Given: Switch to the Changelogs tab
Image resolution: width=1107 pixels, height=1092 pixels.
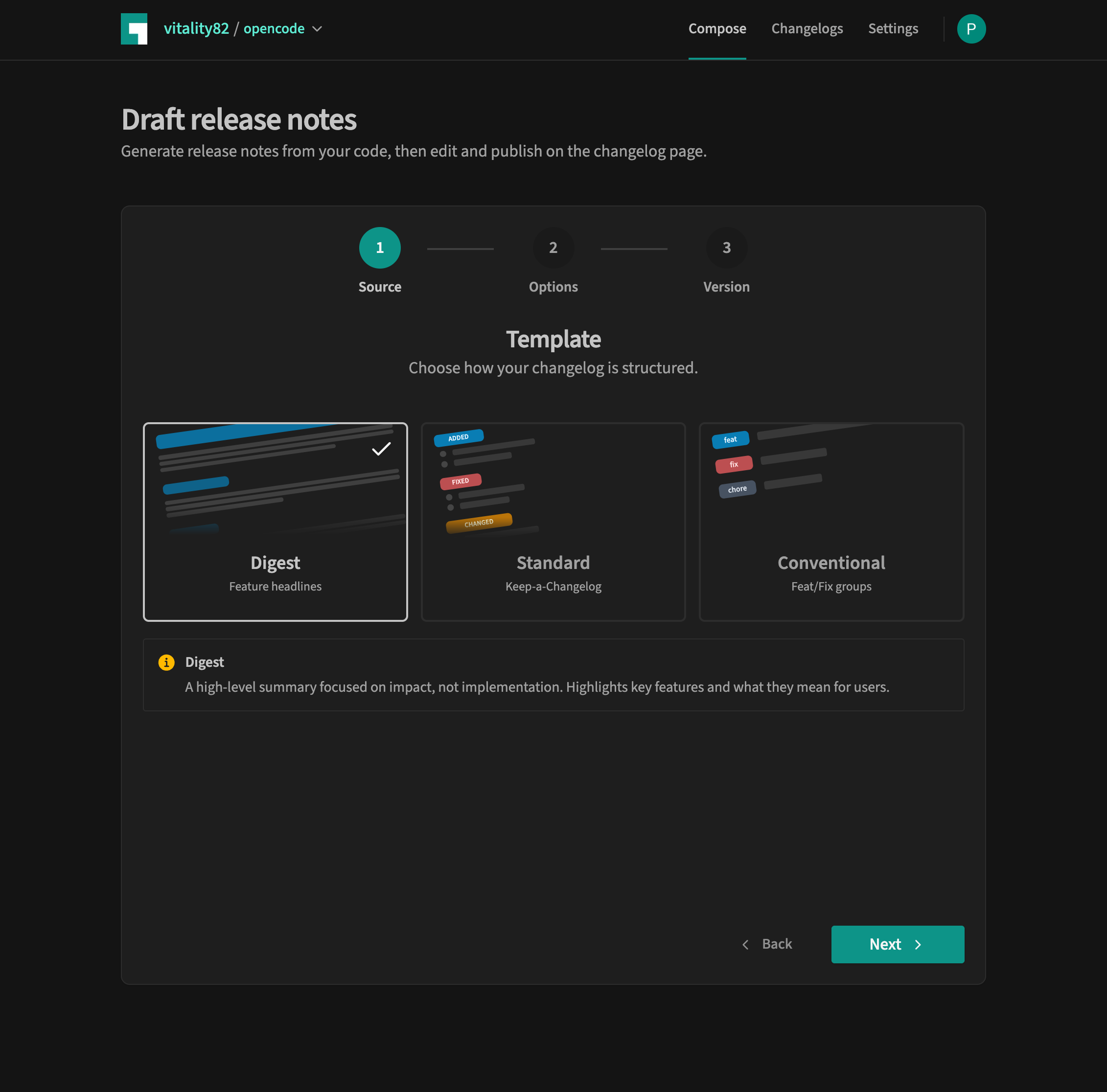Looking at the screenshot, I should coord(807,29).
